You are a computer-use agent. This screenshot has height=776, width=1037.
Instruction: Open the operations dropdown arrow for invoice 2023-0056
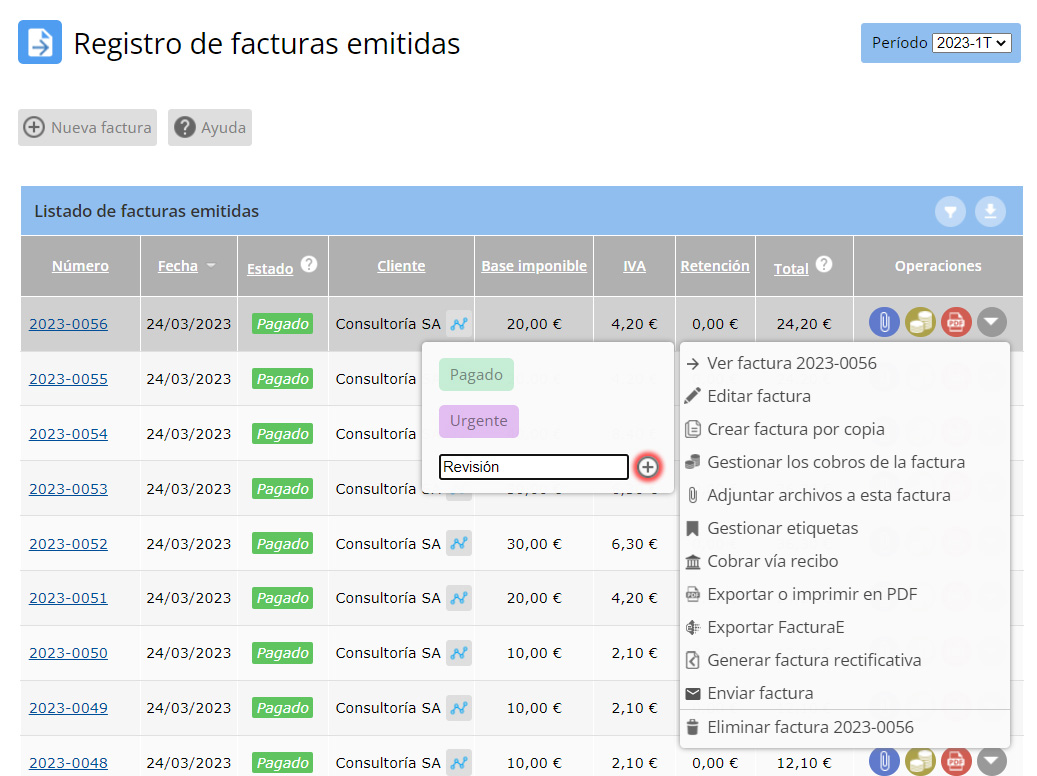tap(991, 322)
